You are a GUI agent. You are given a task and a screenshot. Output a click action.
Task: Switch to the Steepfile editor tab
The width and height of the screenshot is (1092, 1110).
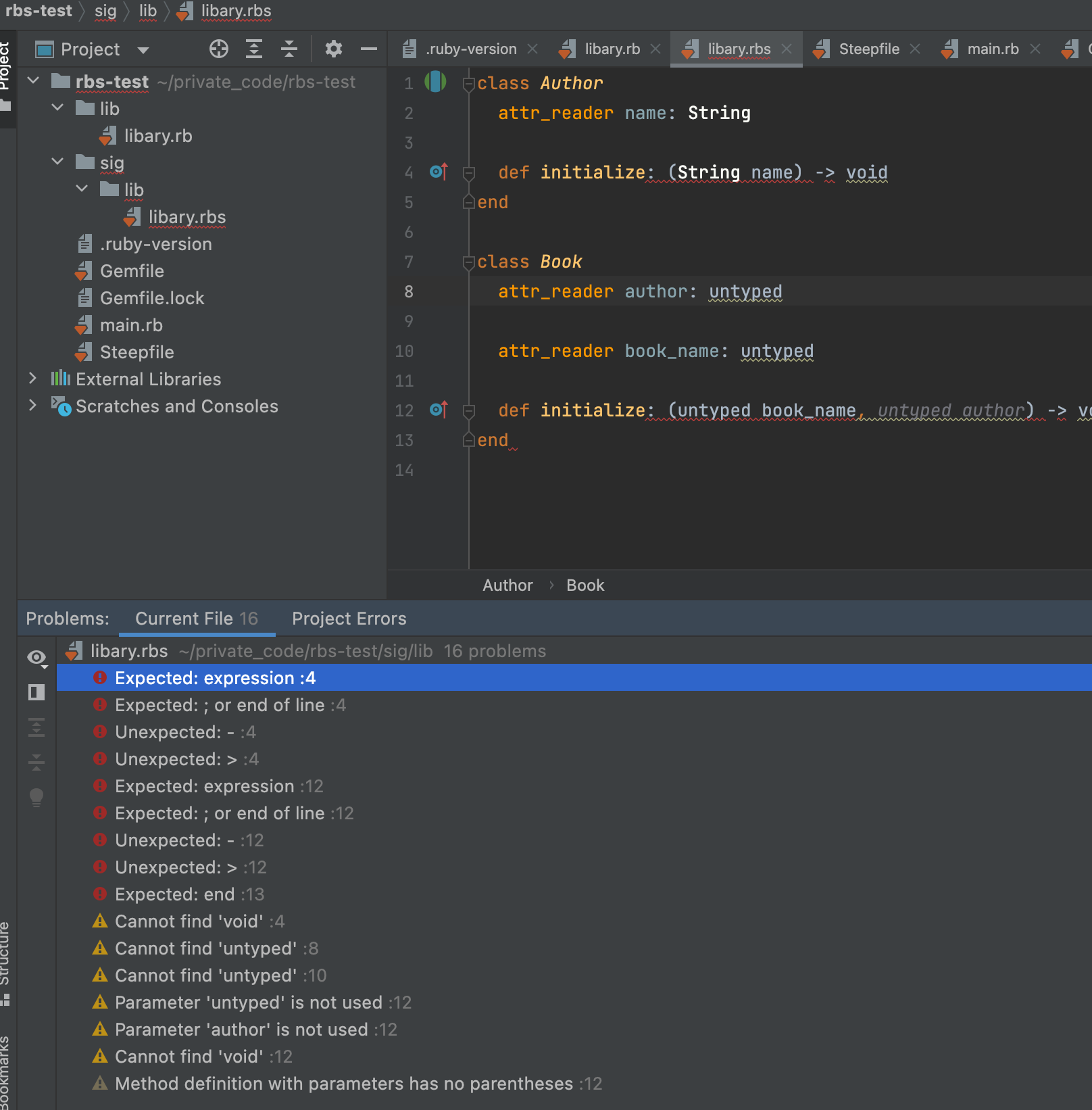tap(868, 49)
